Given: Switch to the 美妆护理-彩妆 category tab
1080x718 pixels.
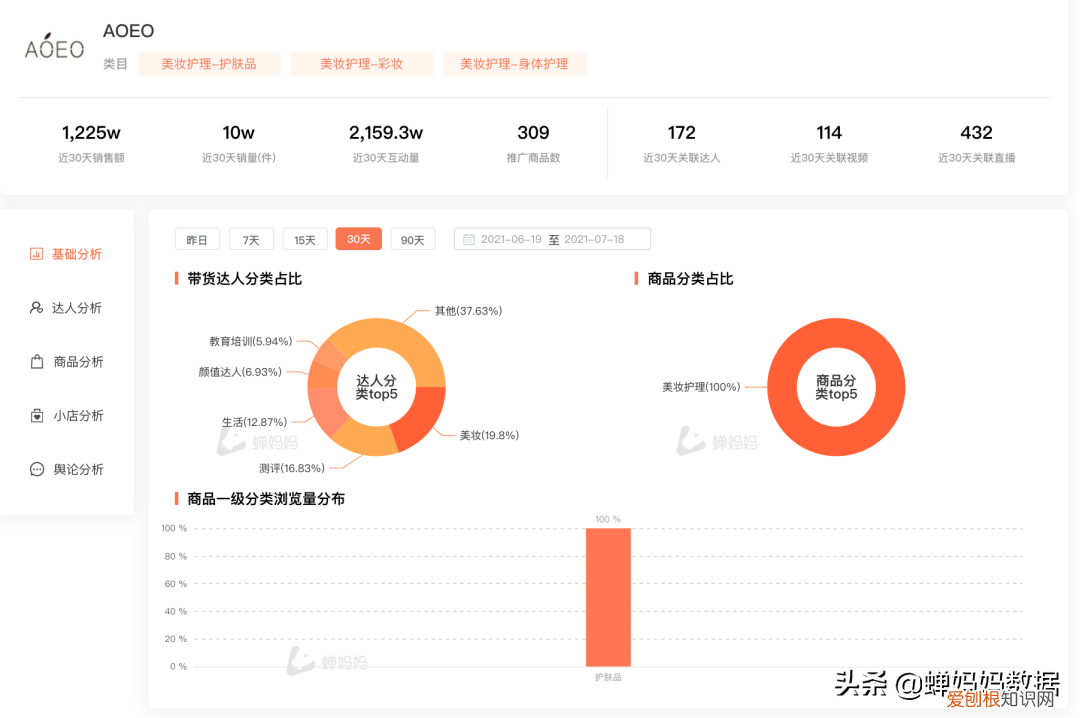Looking at the screenshot, I should click(x=361, y=63).
